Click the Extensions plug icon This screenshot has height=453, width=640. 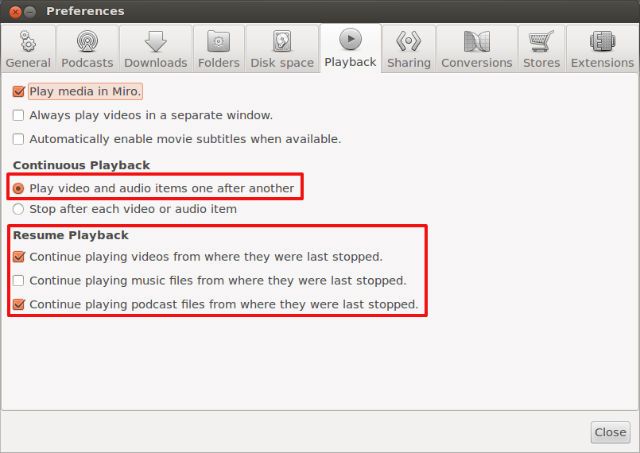click(x=602, y=41)
